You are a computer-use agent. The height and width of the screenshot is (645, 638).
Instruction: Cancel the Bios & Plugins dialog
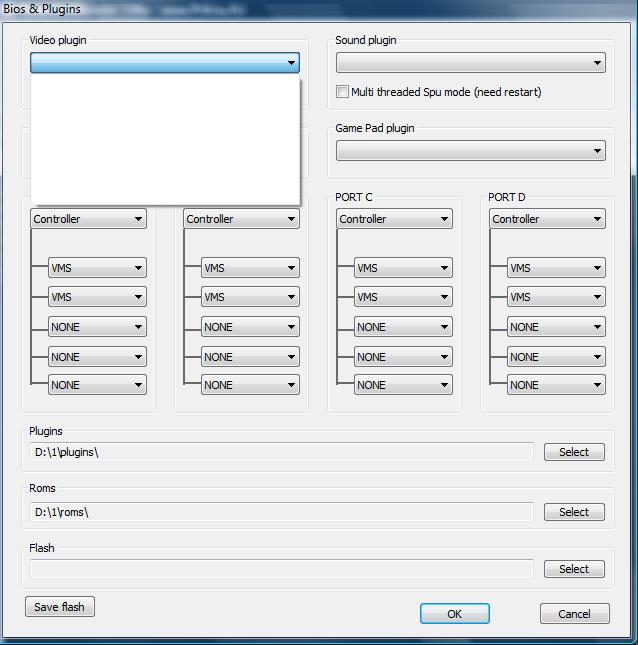[x=574, y=614]
